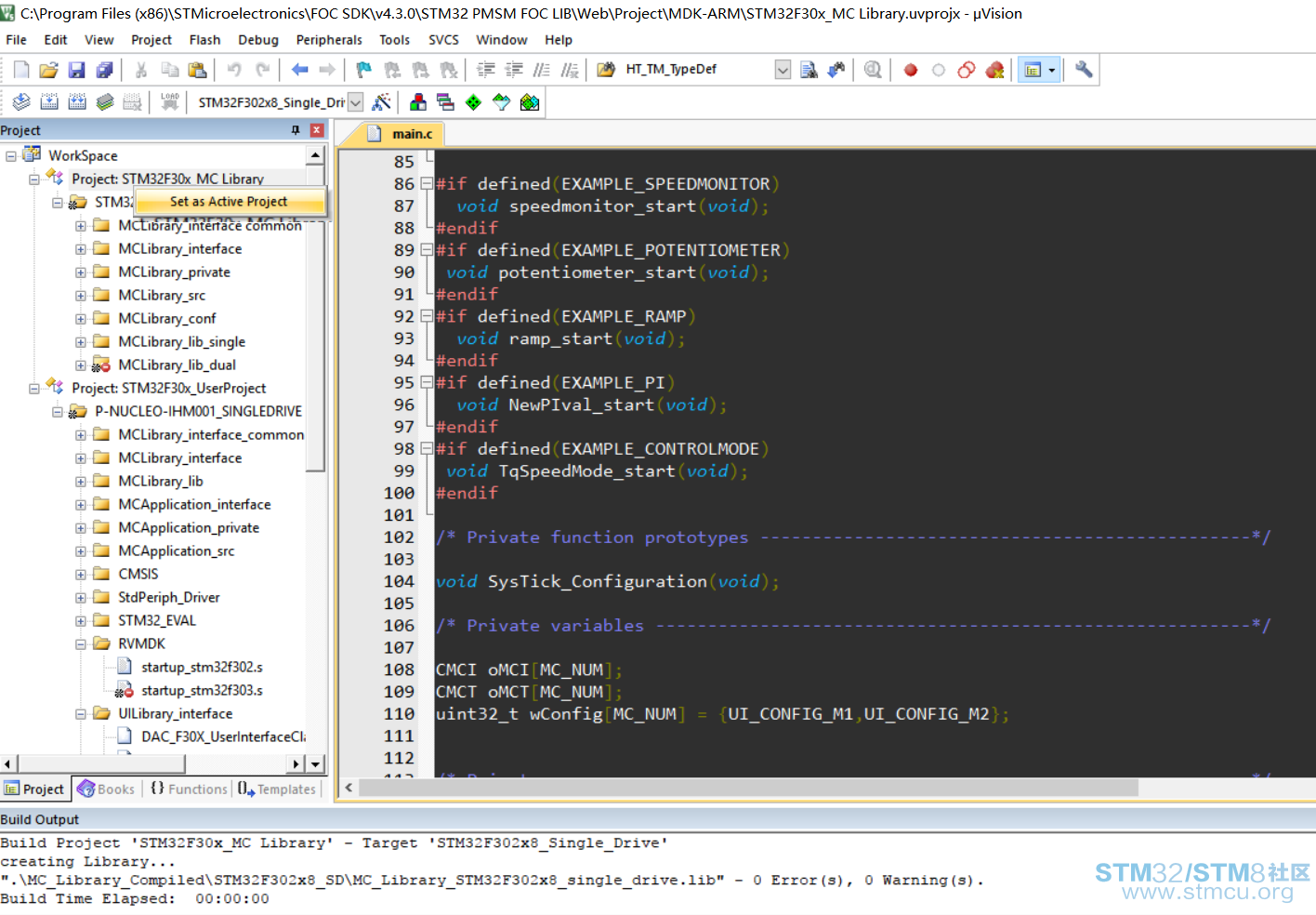The width and height of the screenshot is (1316, 915).
Task: Open the Debug menu
Action: [258, 40]
